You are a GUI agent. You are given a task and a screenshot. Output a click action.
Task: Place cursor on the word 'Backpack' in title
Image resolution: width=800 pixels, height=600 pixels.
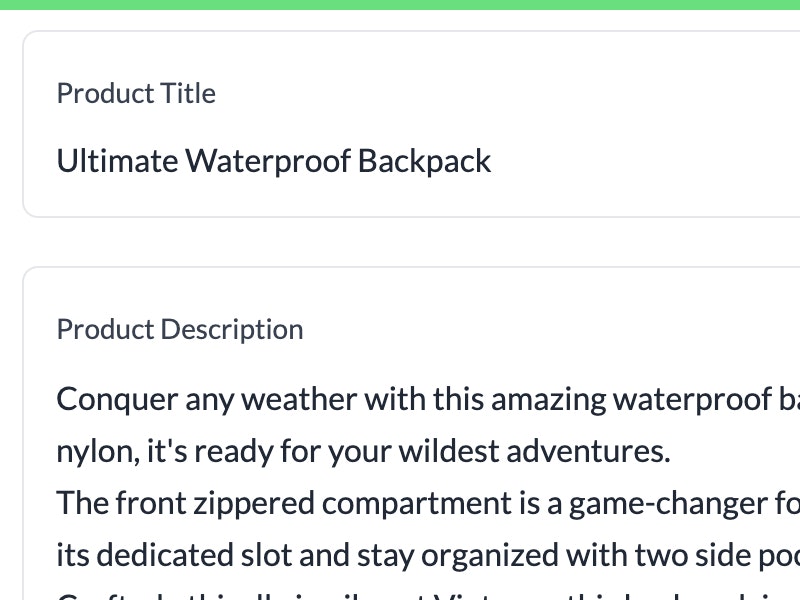[x=424, y=161]
